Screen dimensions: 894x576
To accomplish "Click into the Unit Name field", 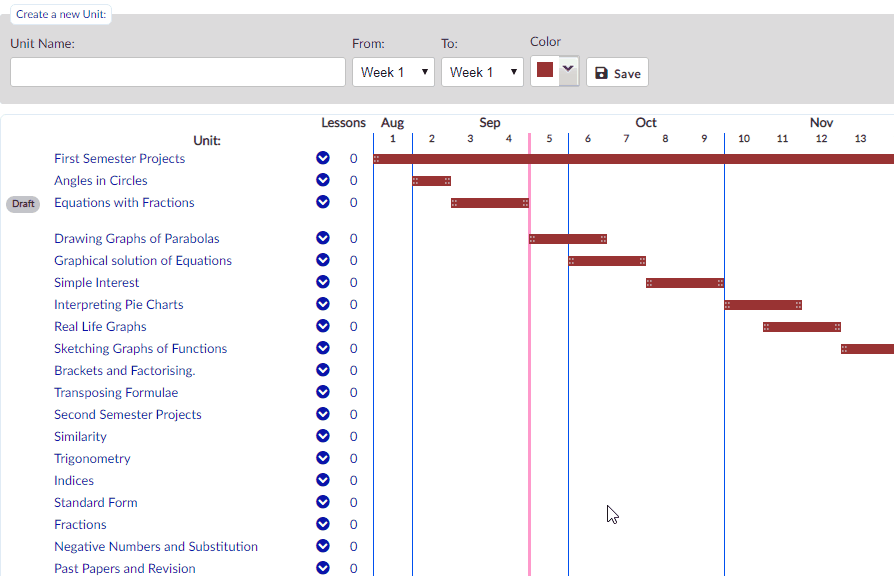I will (x=178, y=72).
